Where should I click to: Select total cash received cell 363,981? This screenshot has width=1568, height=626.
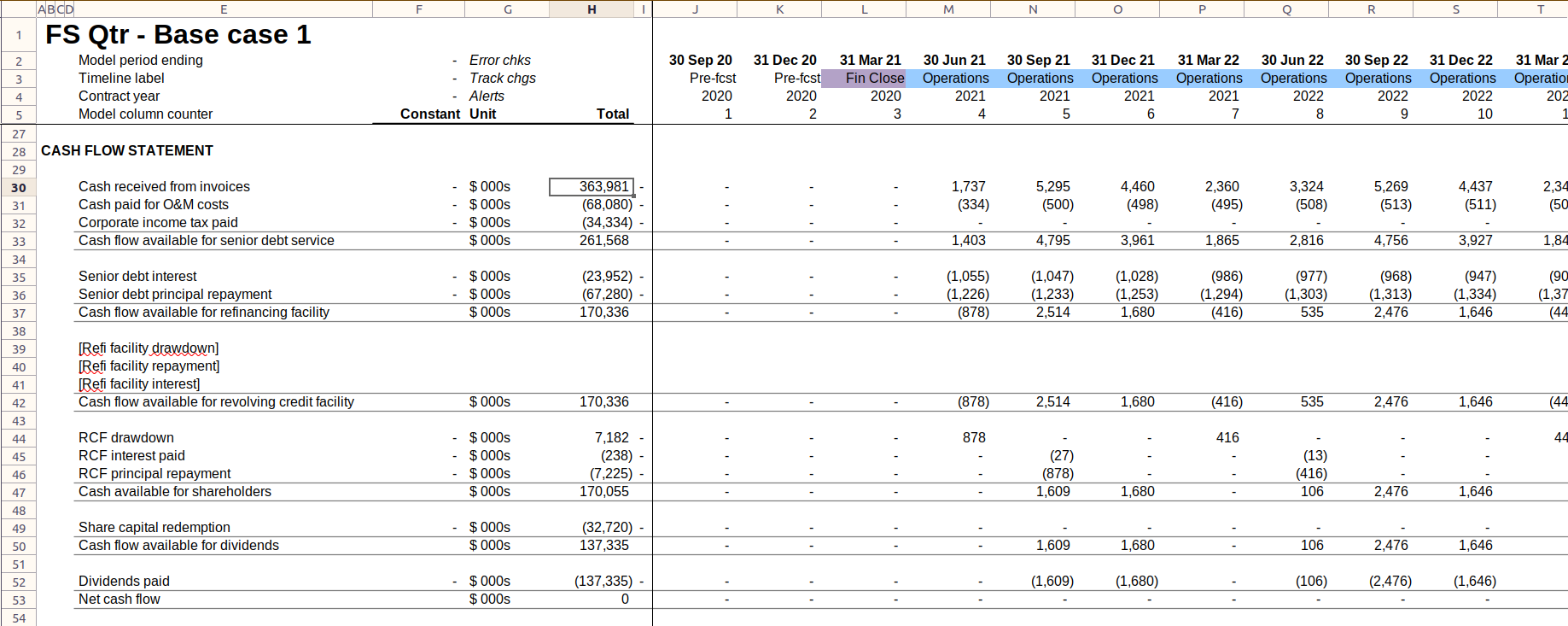tap(592, 186)
